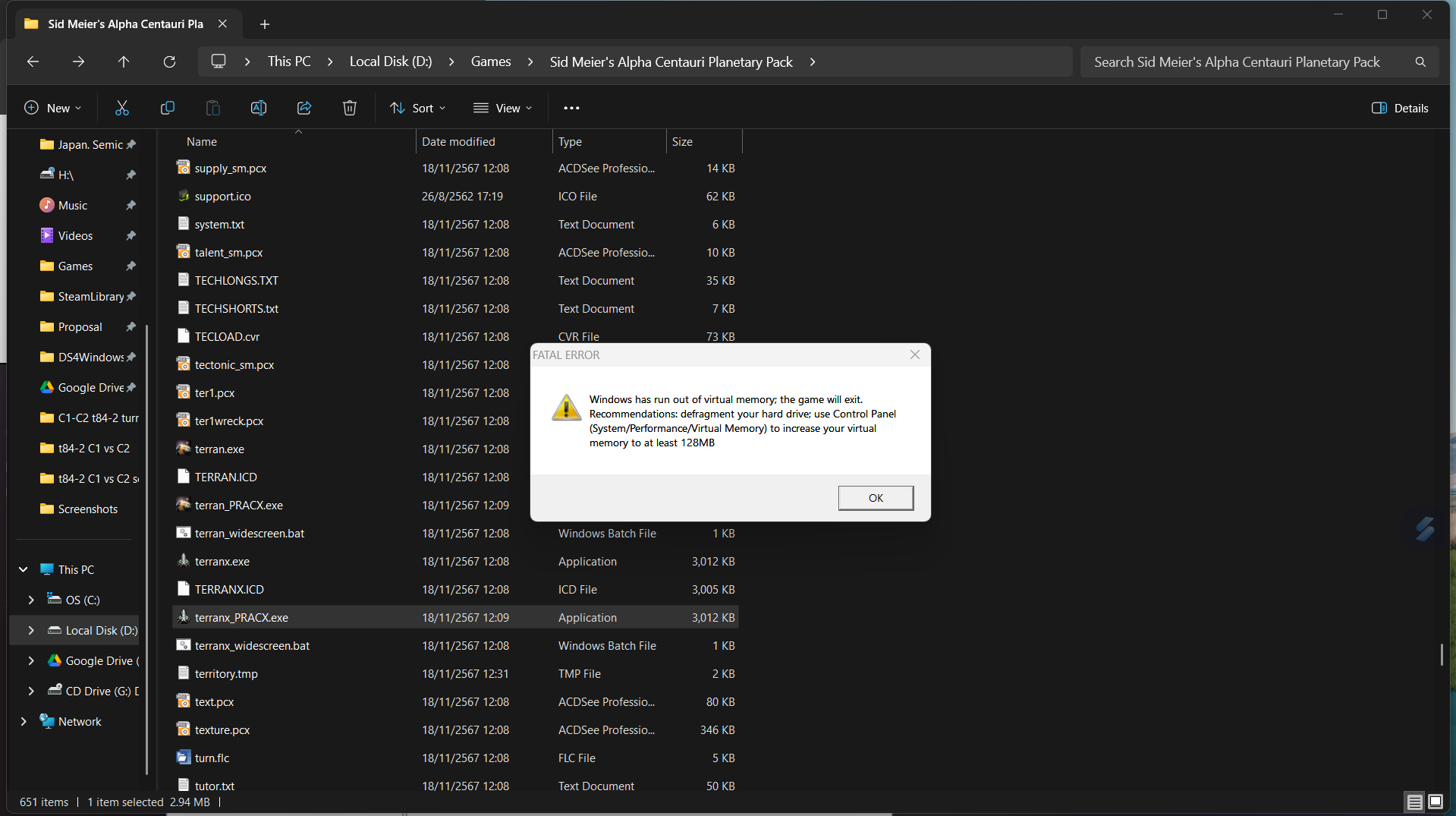1456x816 pixels.
Task: Select tutor.txt file
Action: pyautogui.click(x=455, y=786)
